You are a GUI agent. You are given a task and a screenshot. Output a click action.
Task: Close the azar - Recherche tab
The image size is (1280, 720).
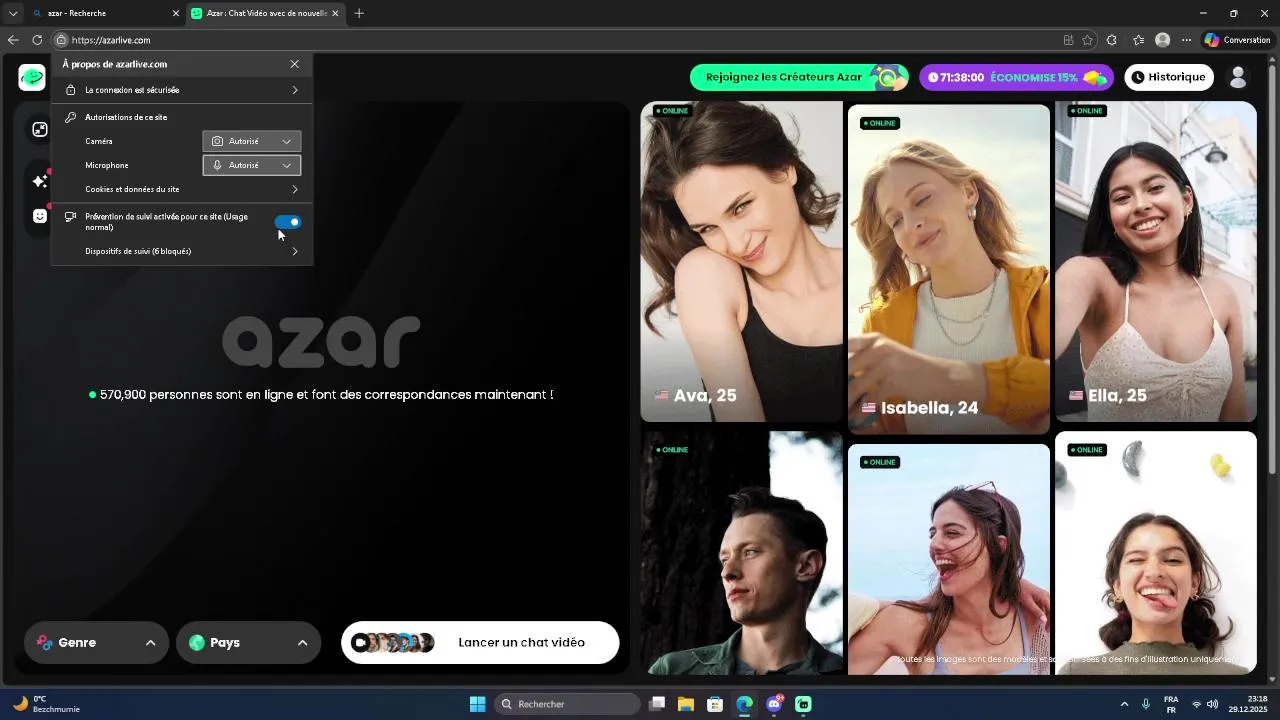pyautogui.click(x=176, y=13)
